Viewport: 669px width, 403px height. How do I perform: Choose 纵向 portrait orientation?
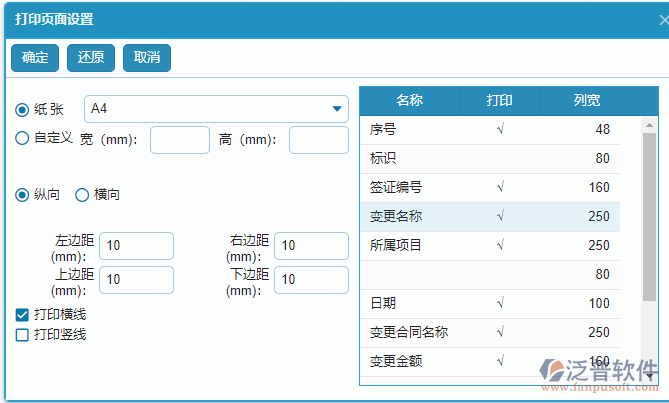[22, 195]
